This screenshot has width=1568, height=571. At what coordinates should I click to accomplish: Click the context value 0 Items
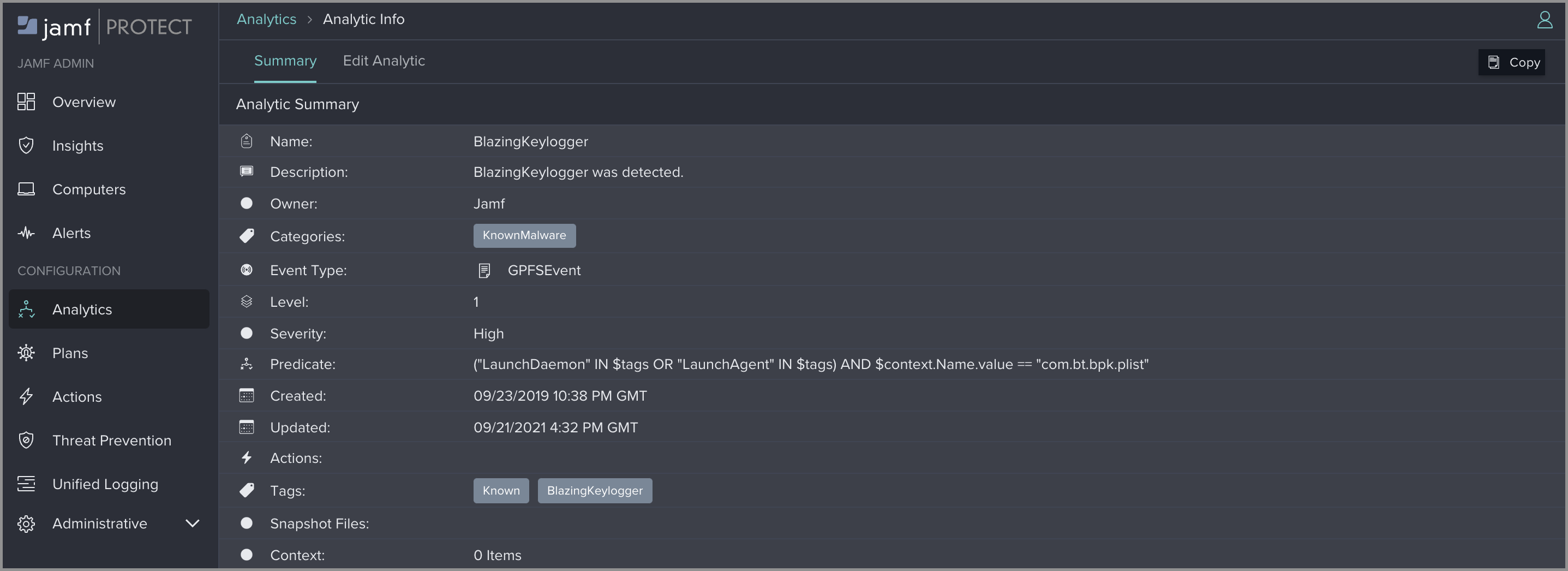tap(498, 555)
